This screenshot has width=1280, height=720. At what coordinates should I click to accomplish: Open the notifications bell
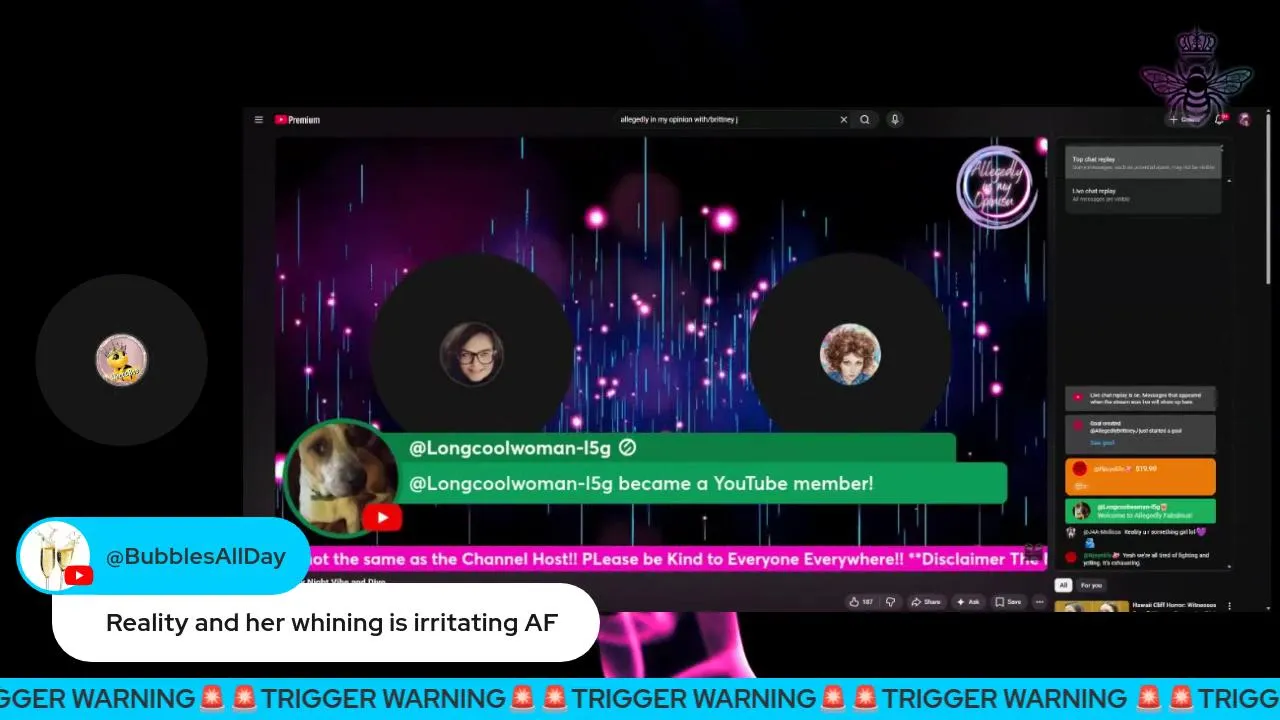click(x=1220, y=120)
